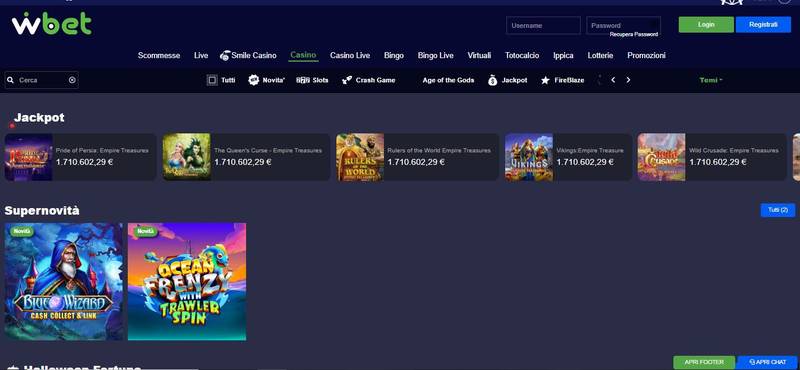Open the Ippica section
This screenshot has height=370, width=800.
pyautogui.click(x=563, y=56)
